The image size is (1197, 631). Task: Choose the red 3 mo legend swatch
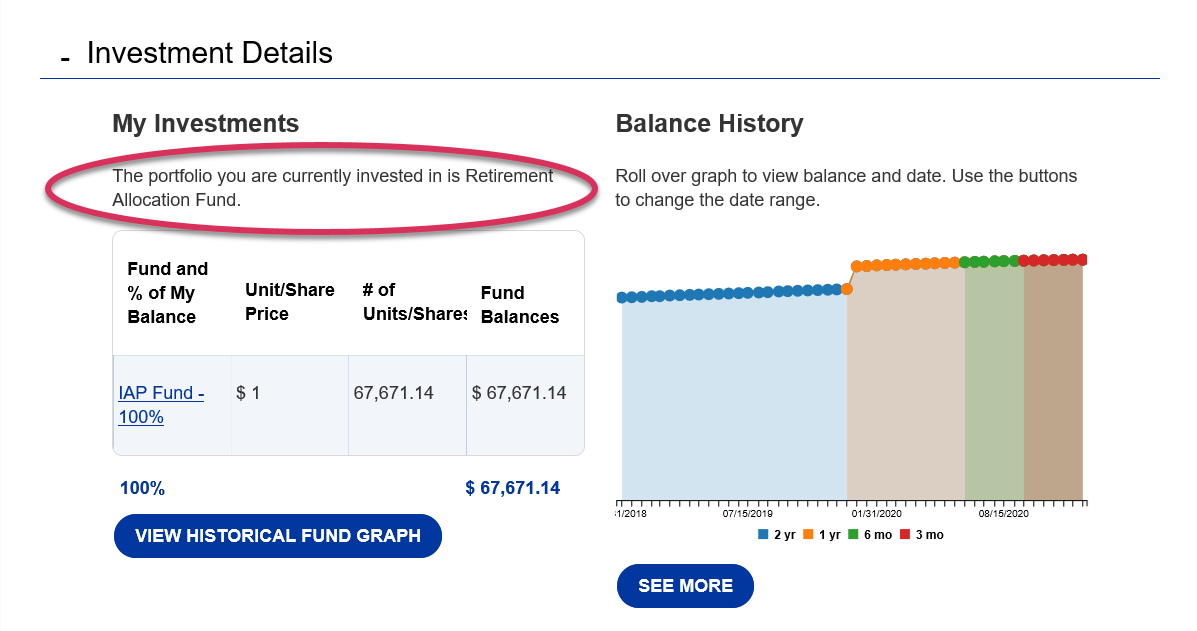(905, 535)
